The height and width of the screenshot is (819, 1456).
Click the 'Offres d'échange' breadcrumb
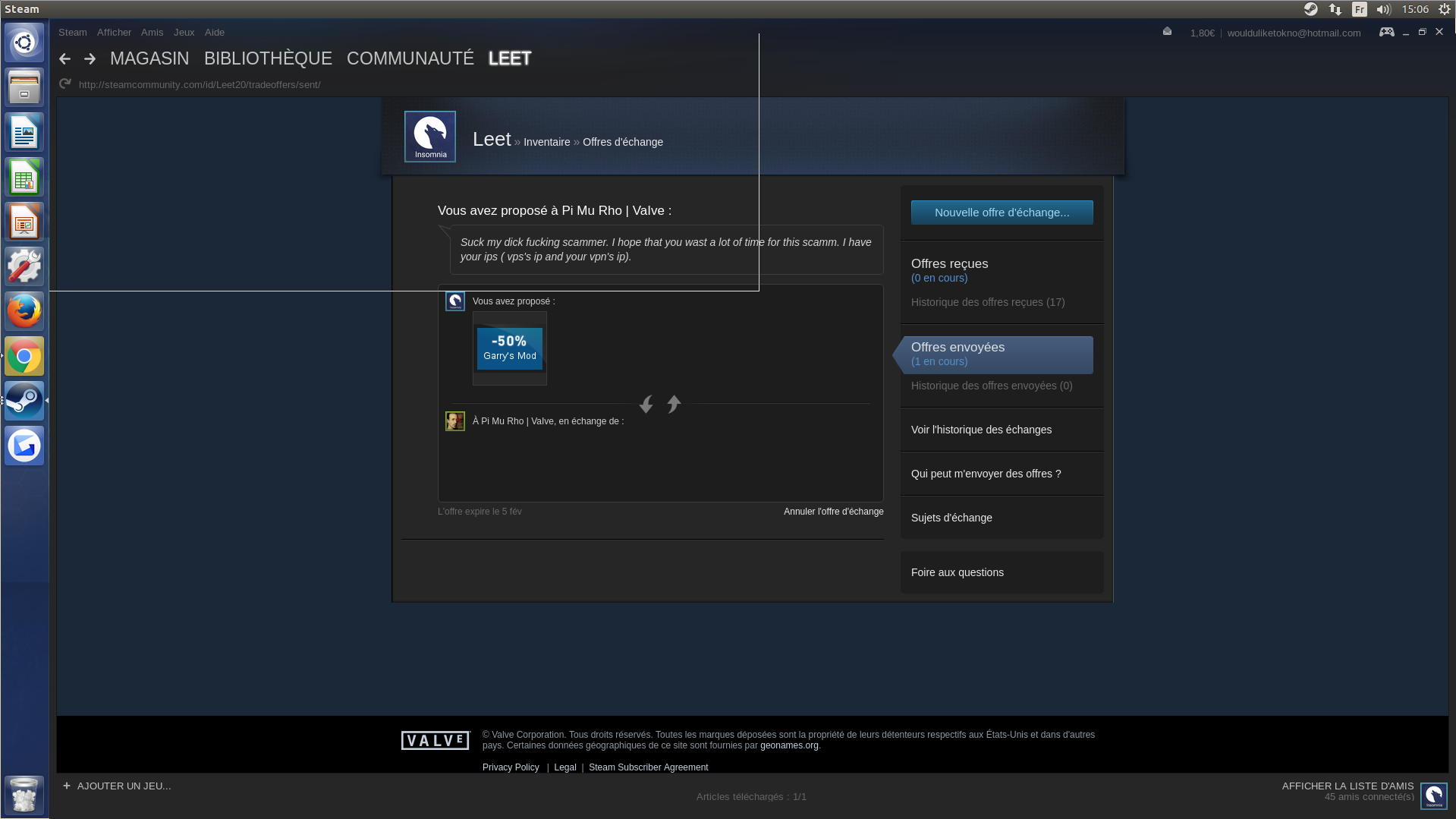(x=622, y=142)
